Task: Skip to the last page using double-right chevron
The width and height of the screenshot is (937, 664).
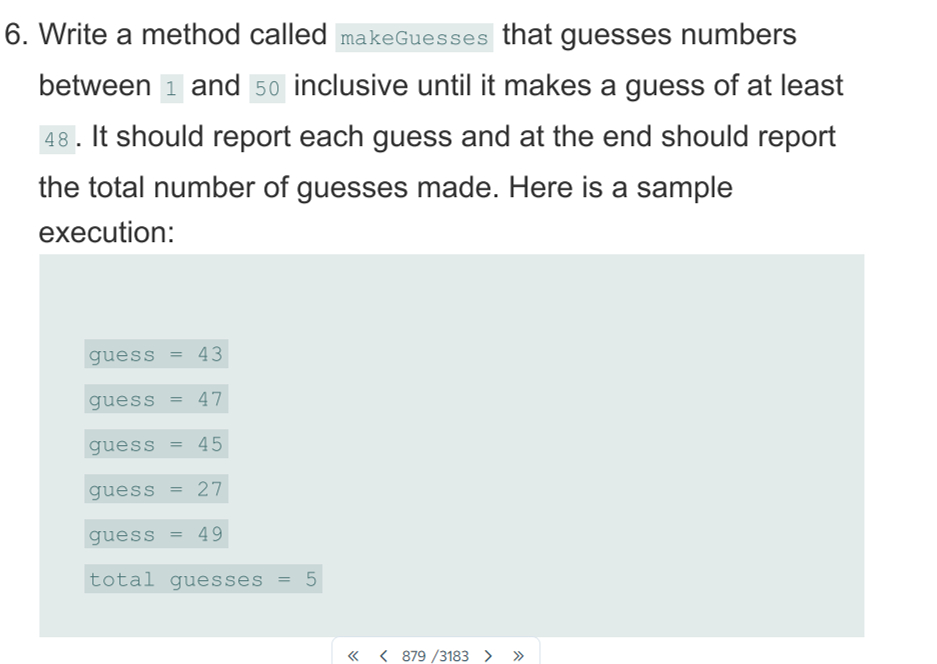Action: click(x=520, y=655)
